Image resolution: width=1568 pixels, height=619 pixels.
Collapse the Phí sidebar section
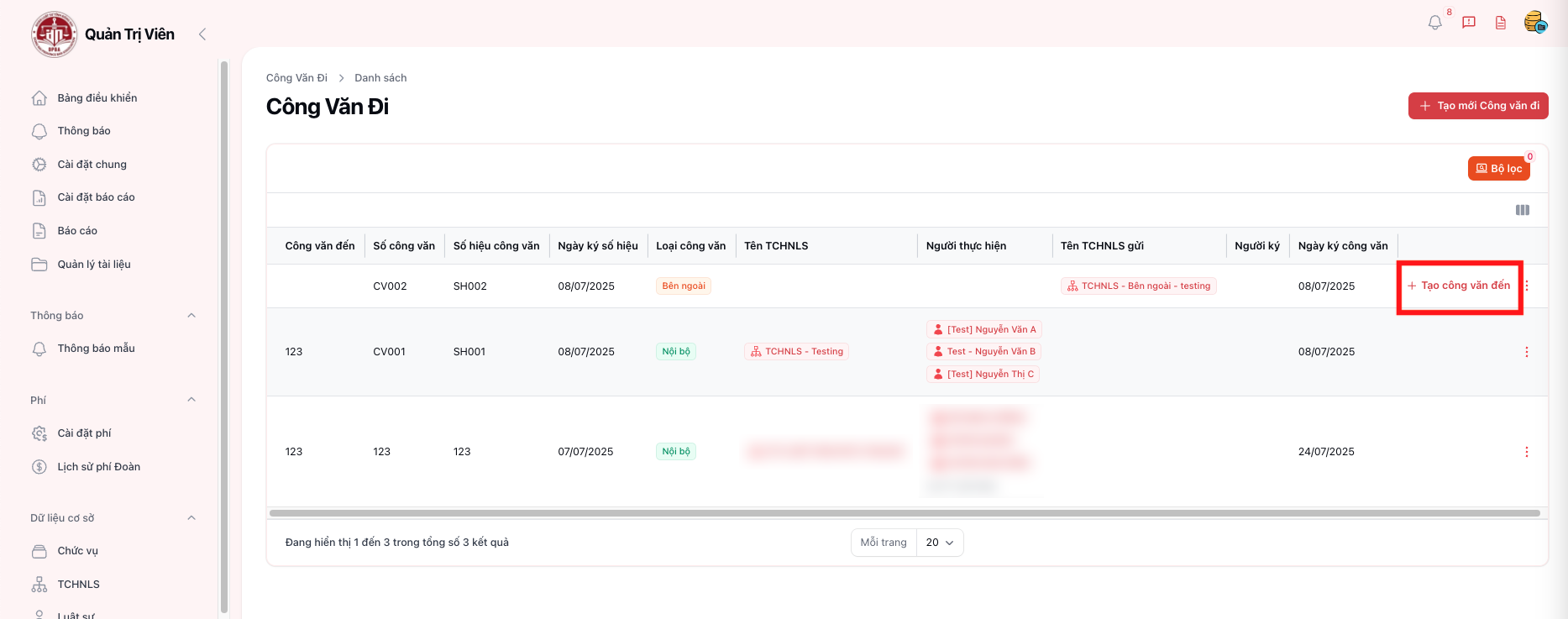[191, 400]
